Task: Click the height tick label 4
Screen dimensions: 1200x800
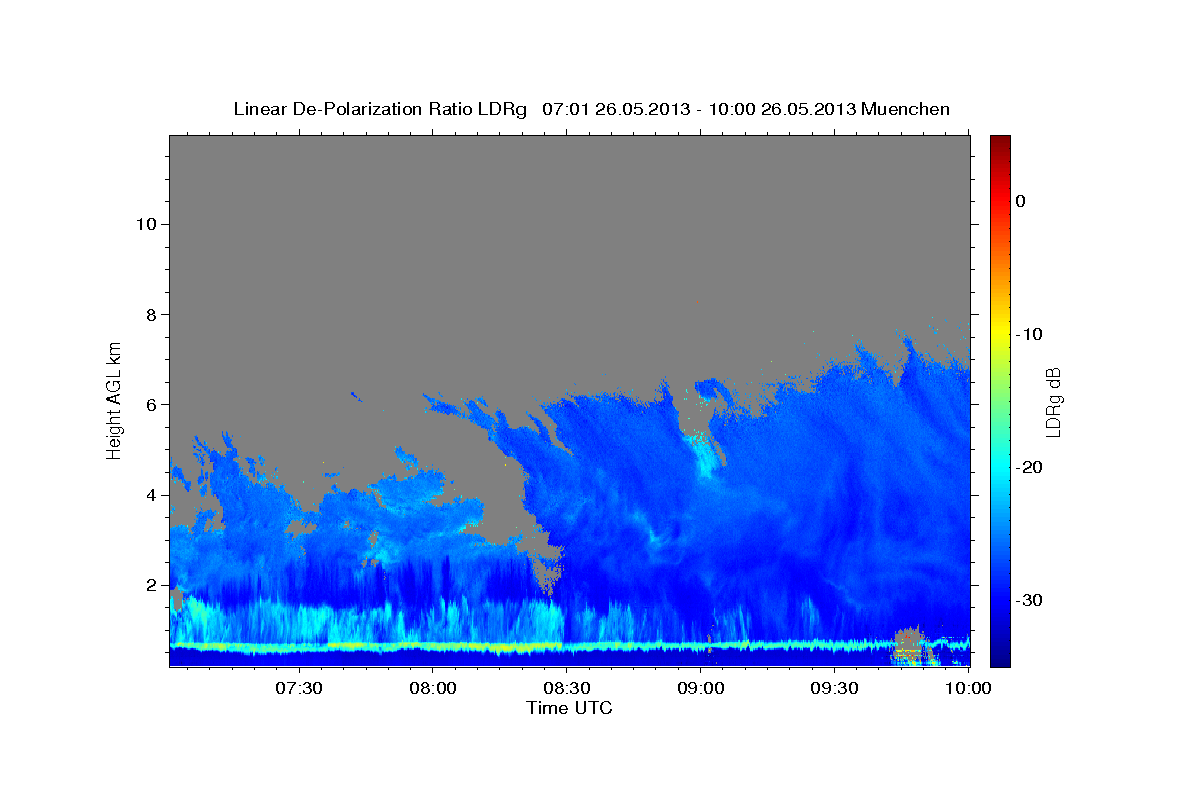Action: 150,495
